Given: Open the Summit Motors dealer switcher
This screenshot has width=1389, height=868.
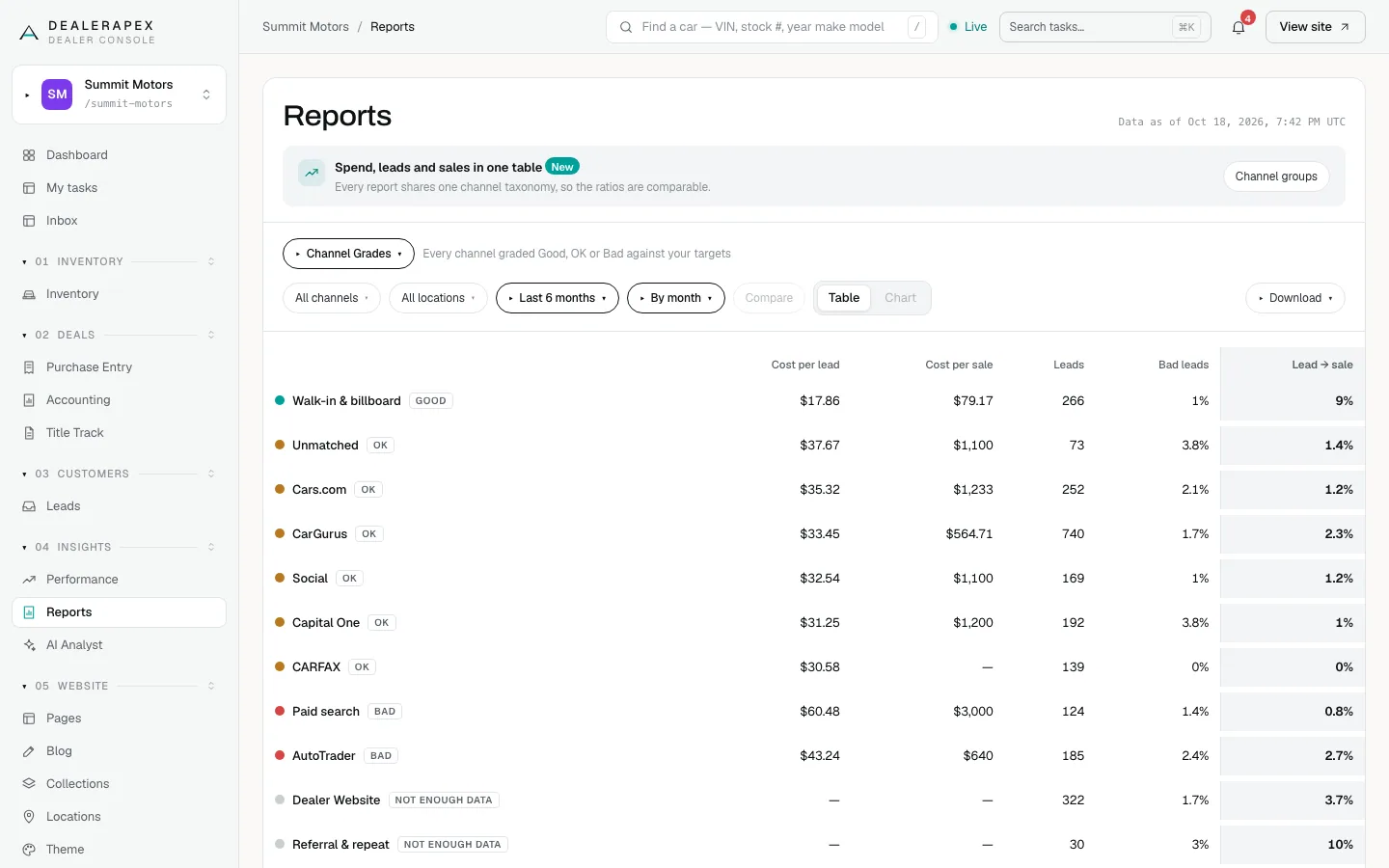Looking at the screenshot, I should pyautogui.click(x=119, y=95).
